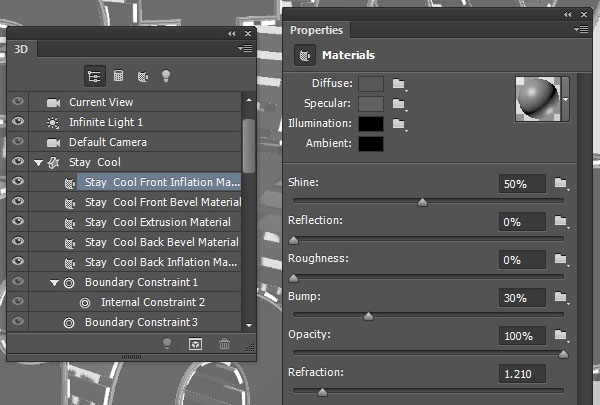The width and height of the screenshot is (600, 405).
Task: Hide Stay Cool Back Bevel Material
Action: point(18,241)
